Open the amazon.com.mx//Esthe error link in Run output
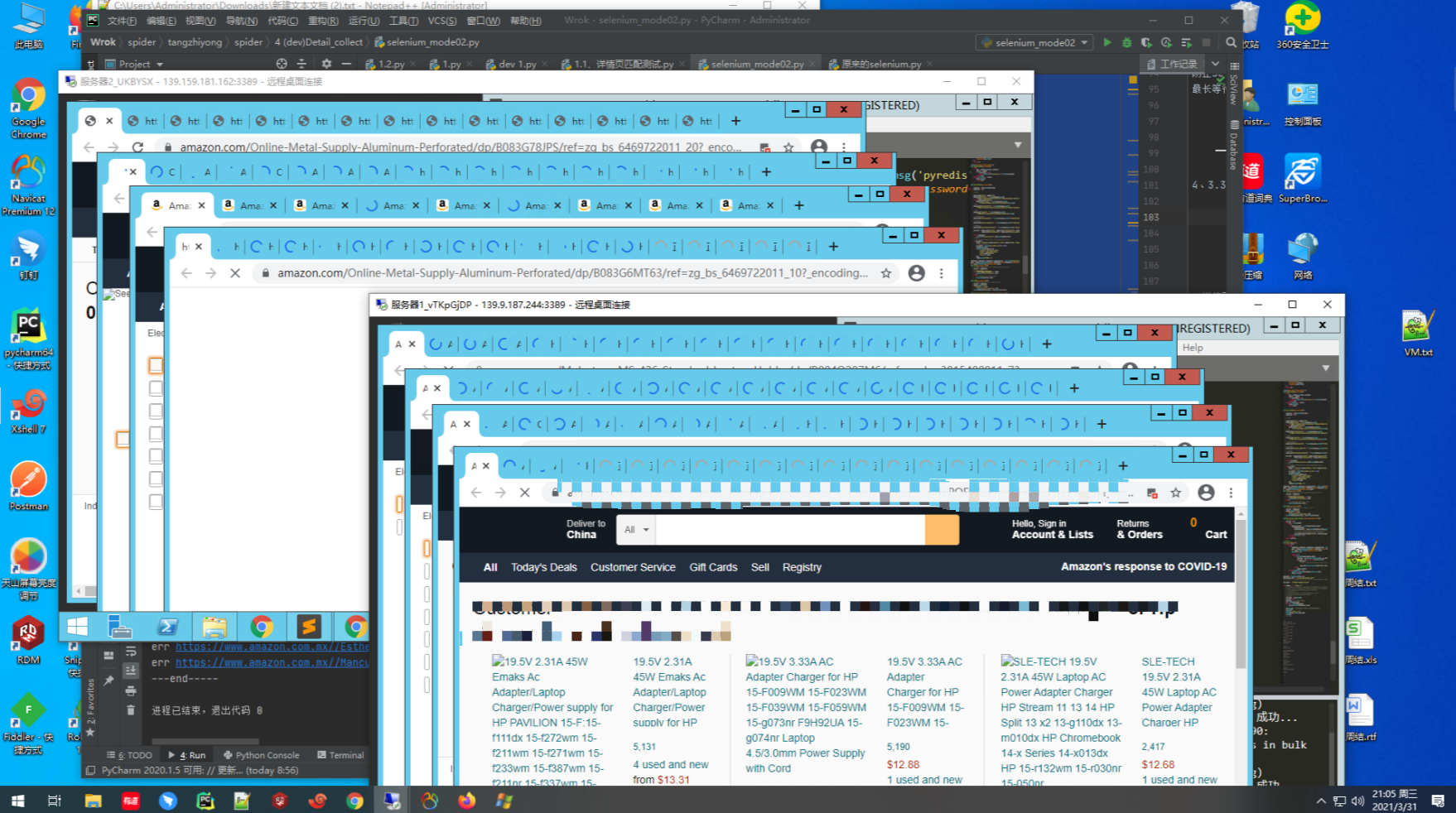The image size is (1456, 813). pos(272,647)
